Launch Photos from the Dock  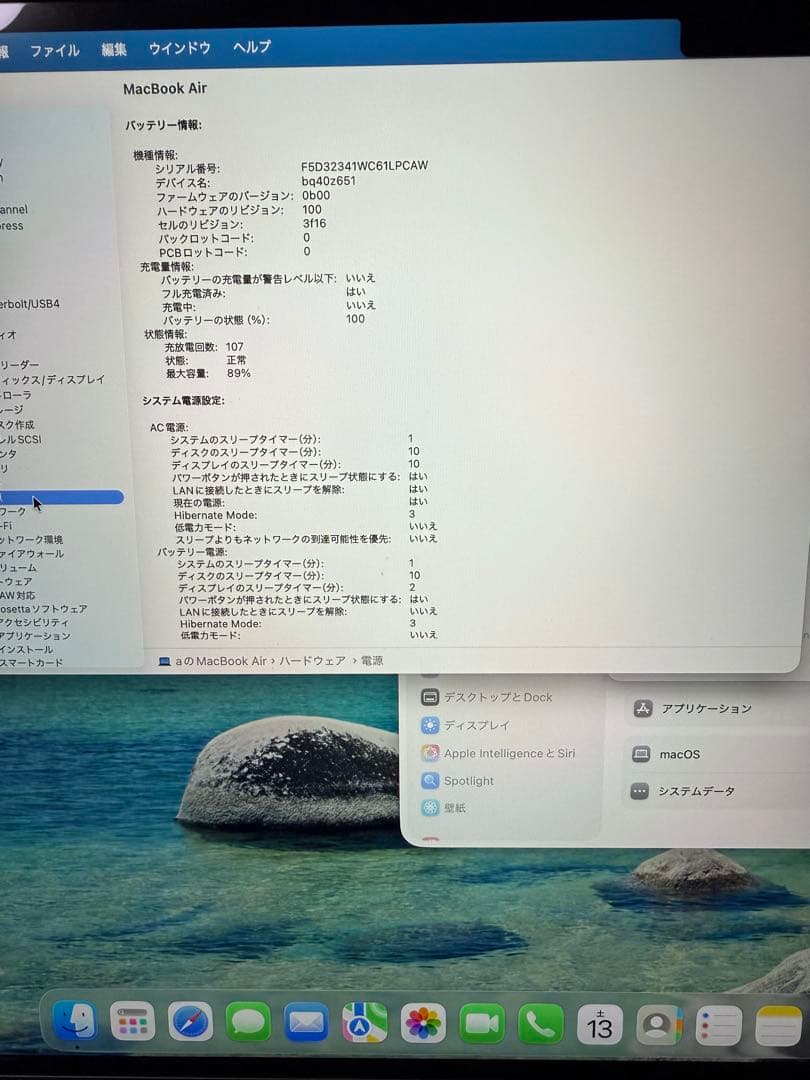[420, 1022]
